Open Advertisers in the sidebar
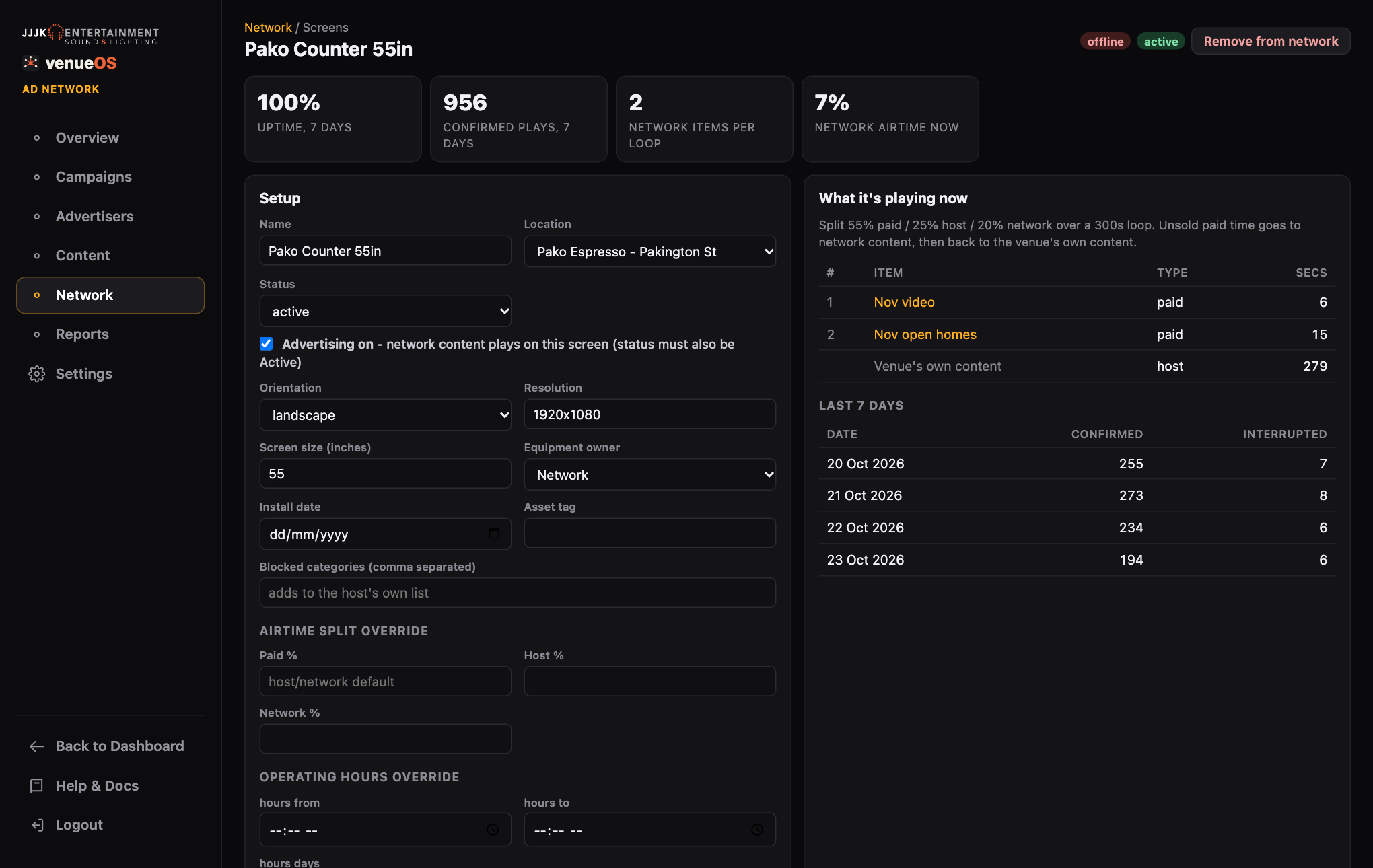 point(110,217)
